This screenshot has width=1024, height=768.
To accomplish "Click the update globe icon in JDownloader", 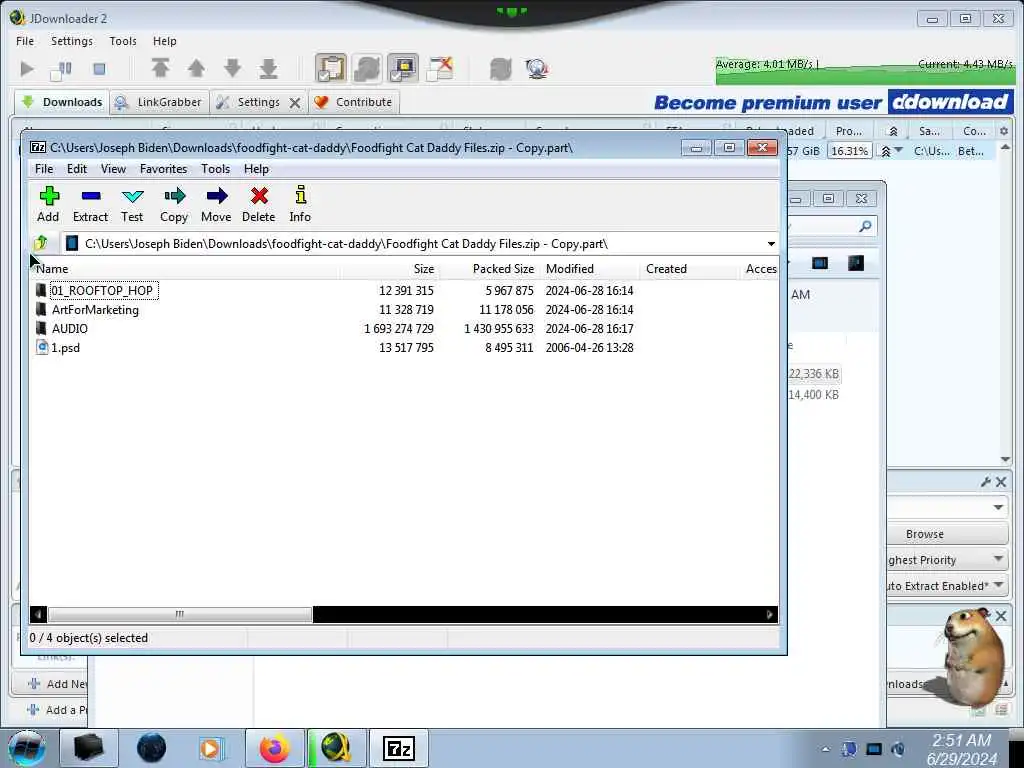I will coord(537,69).
